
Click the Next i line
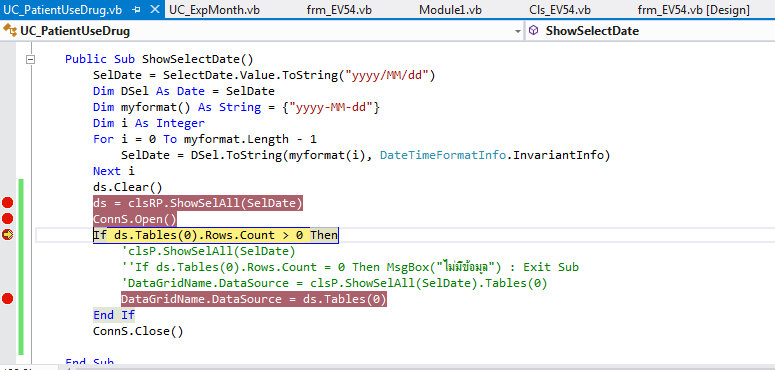(114, 171)
